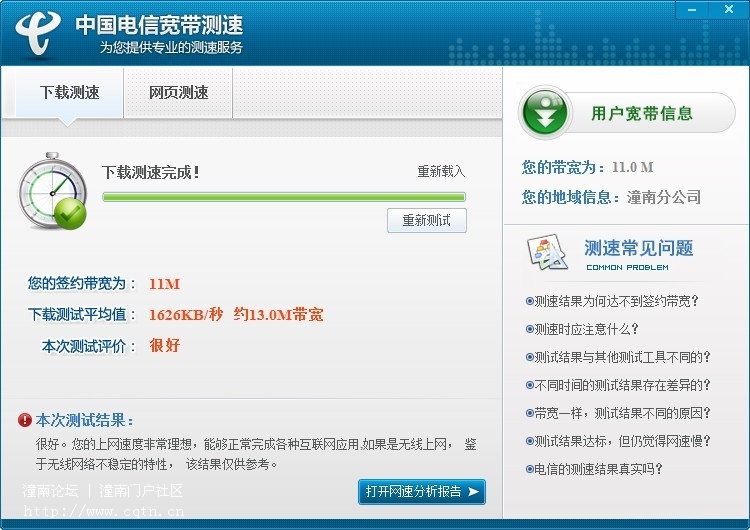Open FAQ 电信的测速结果真实吗?
The width and height of the screenshot is (750, 530).
pos(594,469)
